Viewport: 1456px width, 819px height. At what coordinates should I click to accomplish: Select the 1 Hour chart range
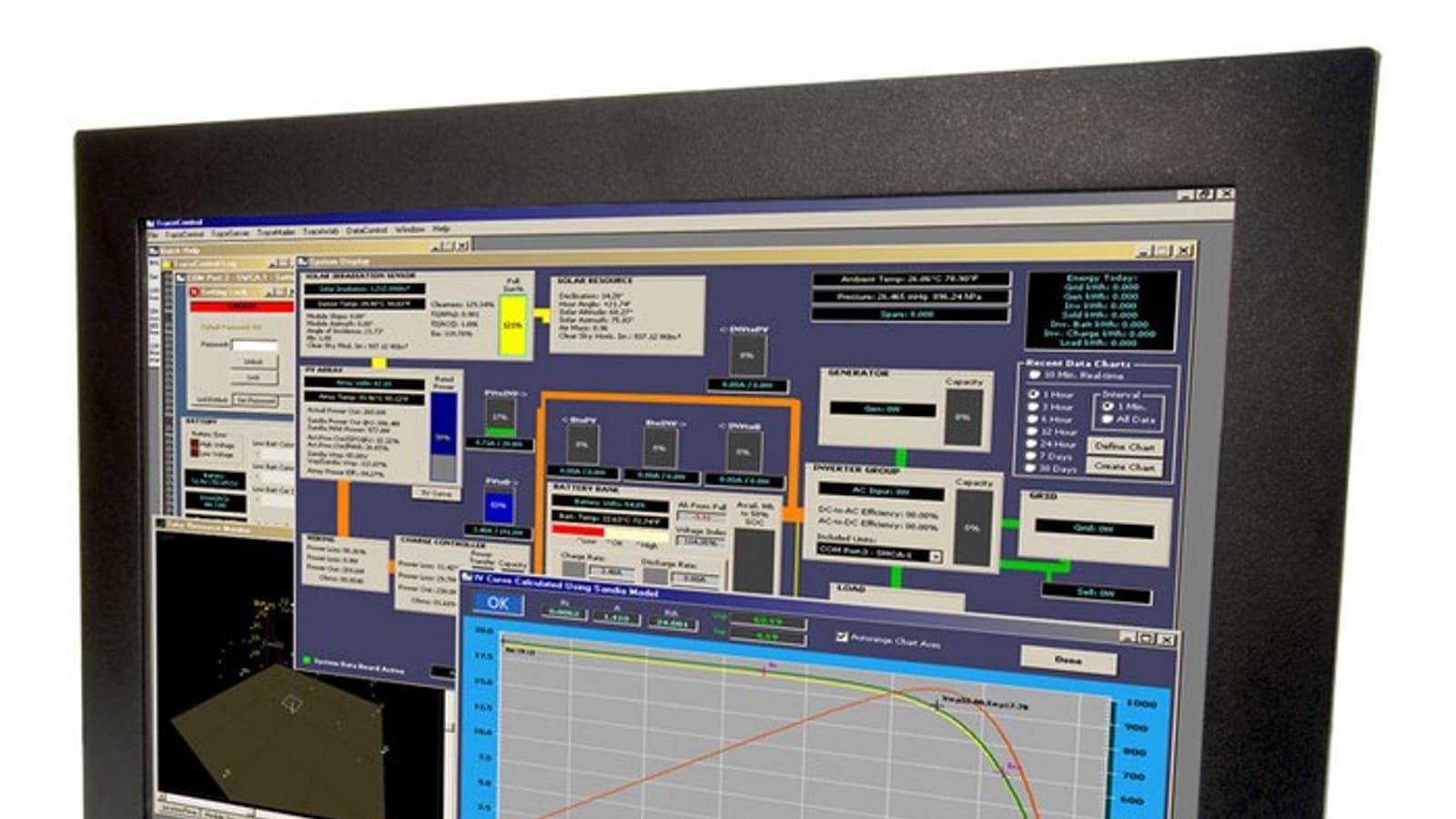[x=1034, y=395]
